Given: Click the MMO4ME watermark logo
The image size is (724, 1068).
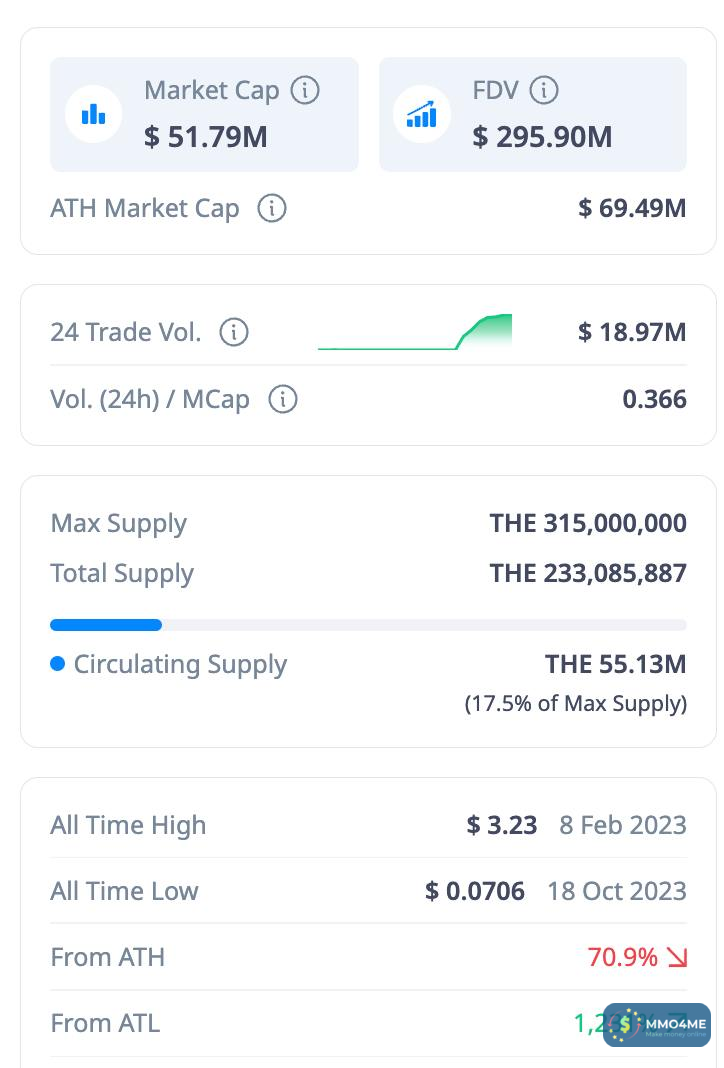Looking at the screenshot, I should point(657,1024).
